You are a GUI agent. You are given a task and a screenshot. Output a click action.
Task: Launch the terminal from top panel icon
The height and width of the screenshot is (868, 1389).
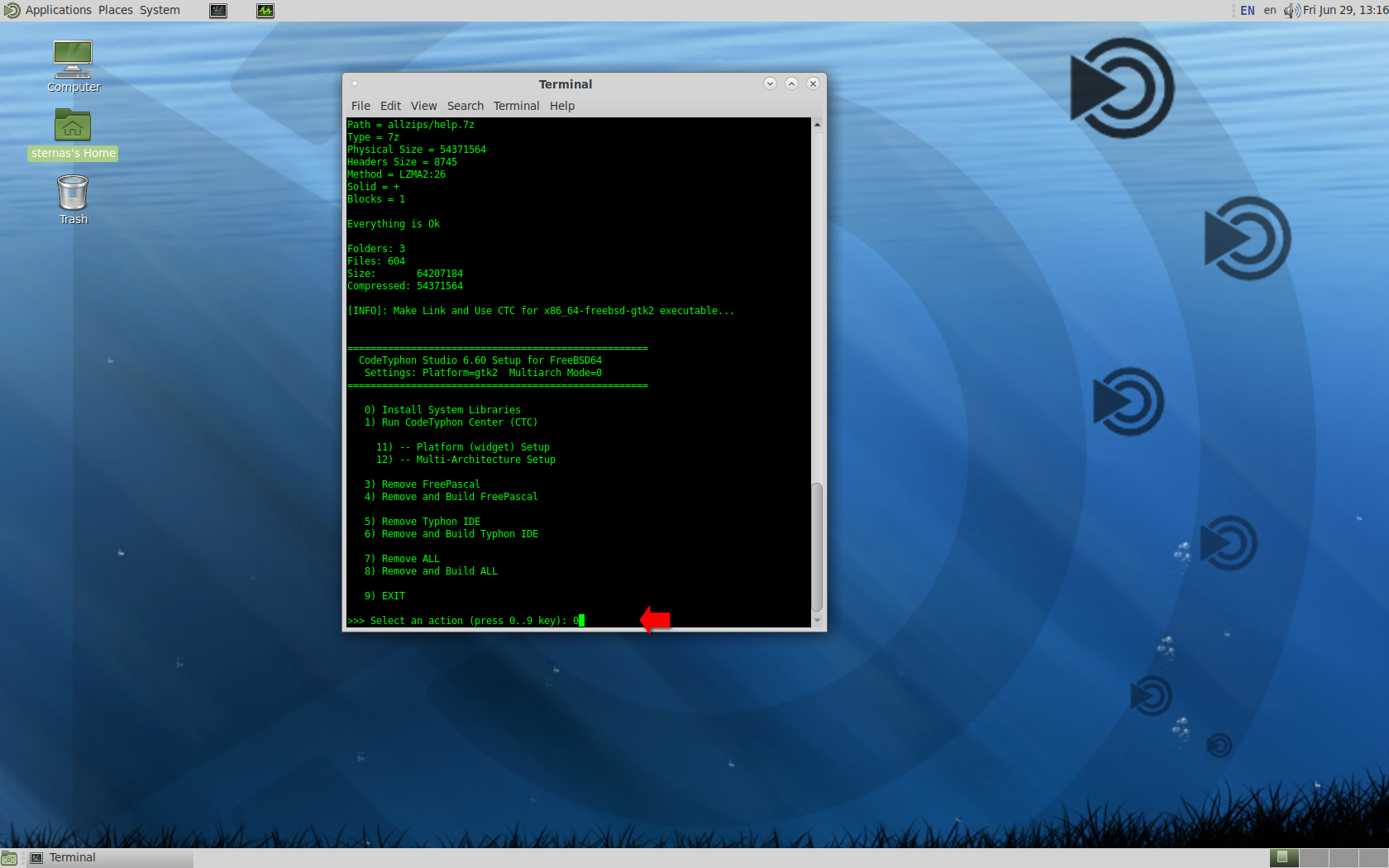(x=218, y=11)
